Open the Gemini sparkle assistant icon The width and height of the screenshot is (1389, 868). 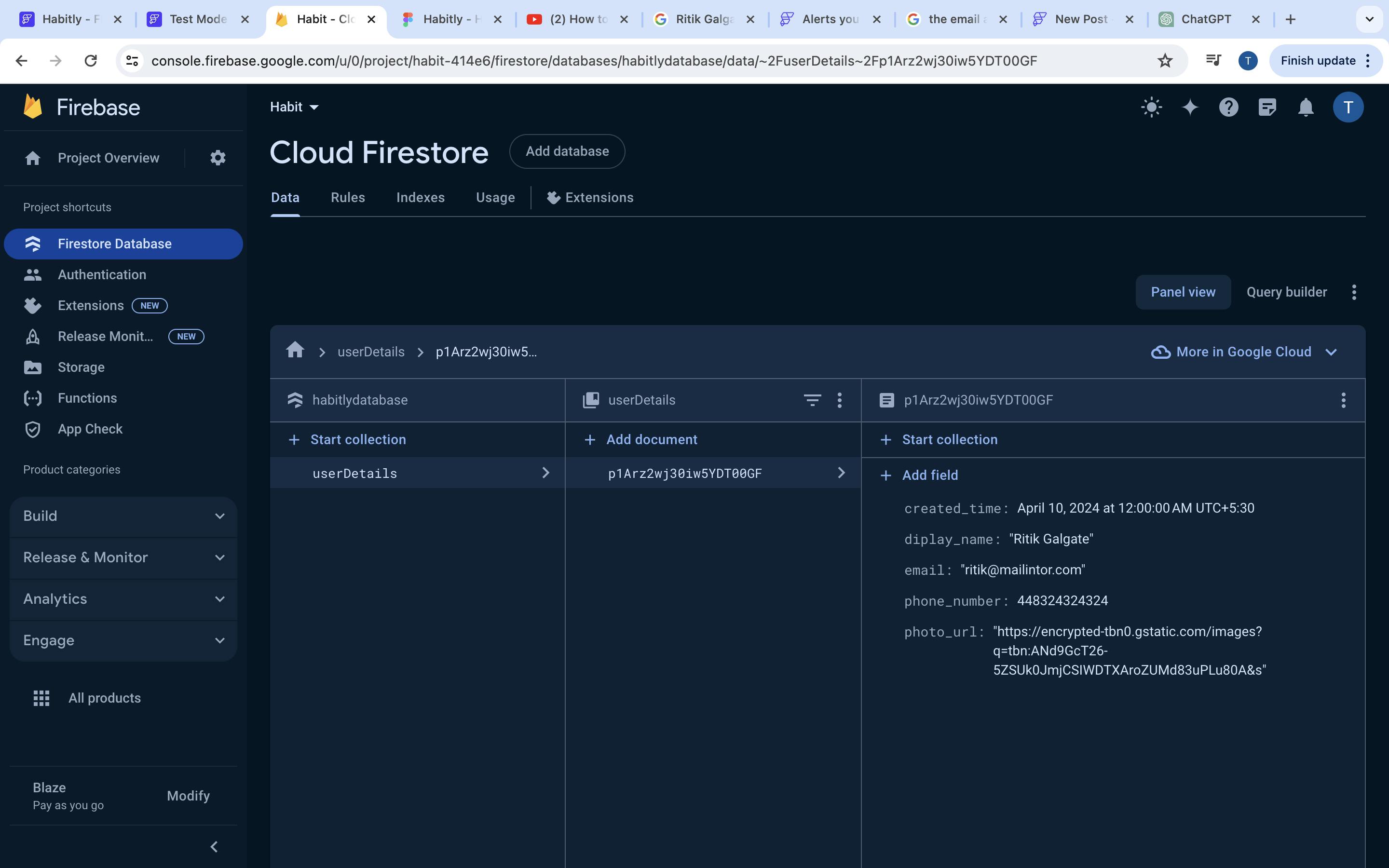click(1190, 108)
